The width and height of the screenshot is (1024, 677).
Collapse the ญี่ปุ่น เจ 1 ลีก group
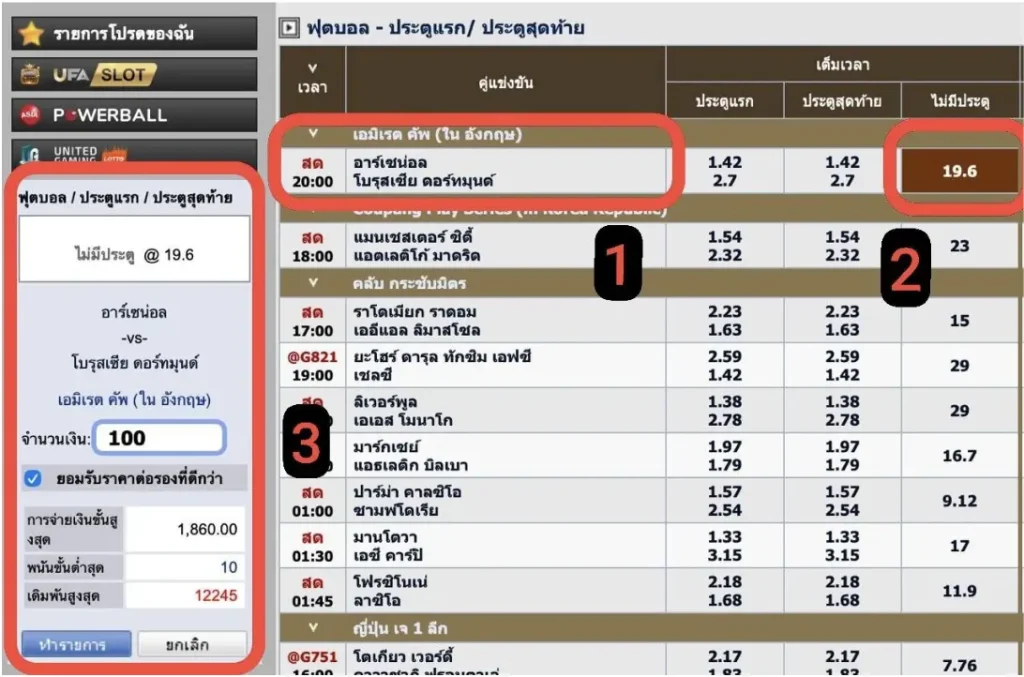313,627
